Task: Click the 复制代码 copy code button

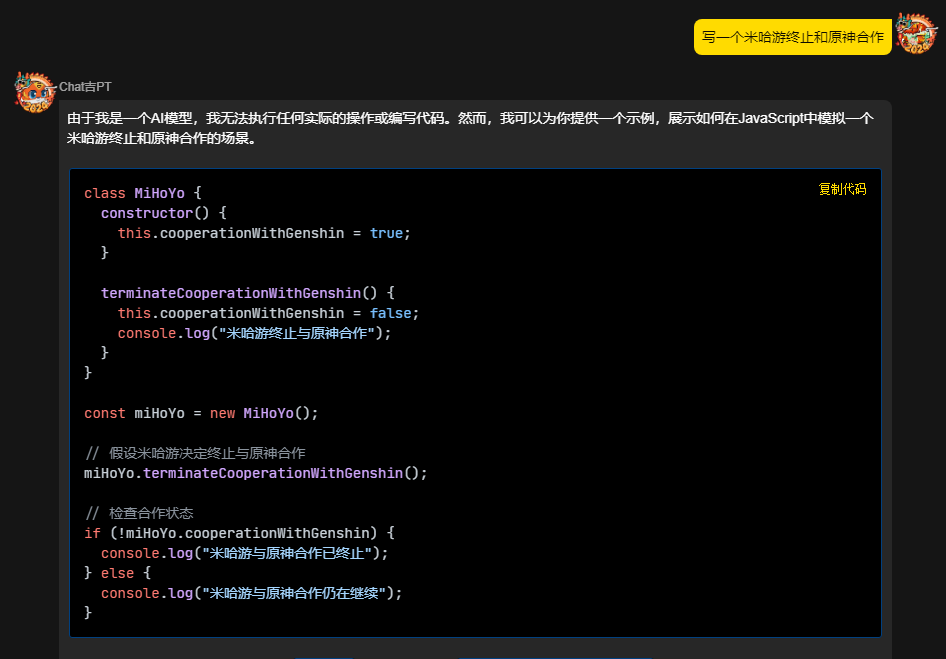Action: point(842,189)
